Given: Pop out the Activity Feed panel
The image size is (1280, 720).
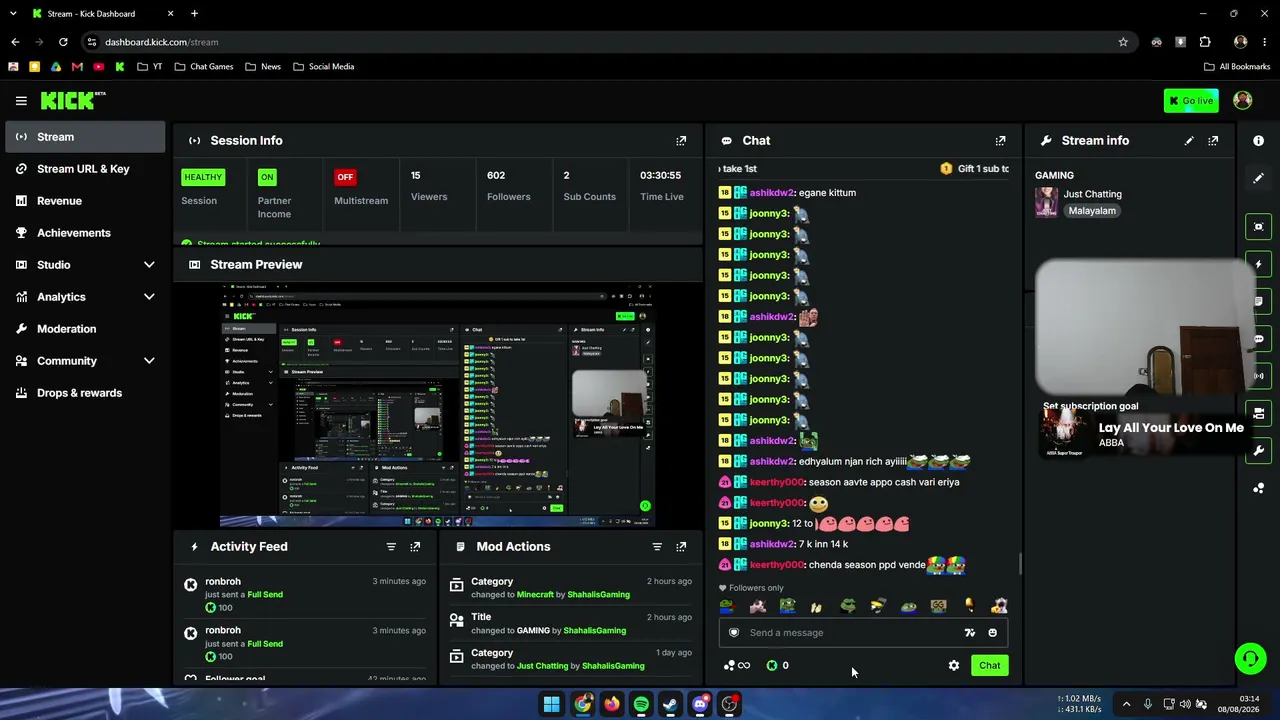Looking at the screenshot, I should tap(415, 547).
